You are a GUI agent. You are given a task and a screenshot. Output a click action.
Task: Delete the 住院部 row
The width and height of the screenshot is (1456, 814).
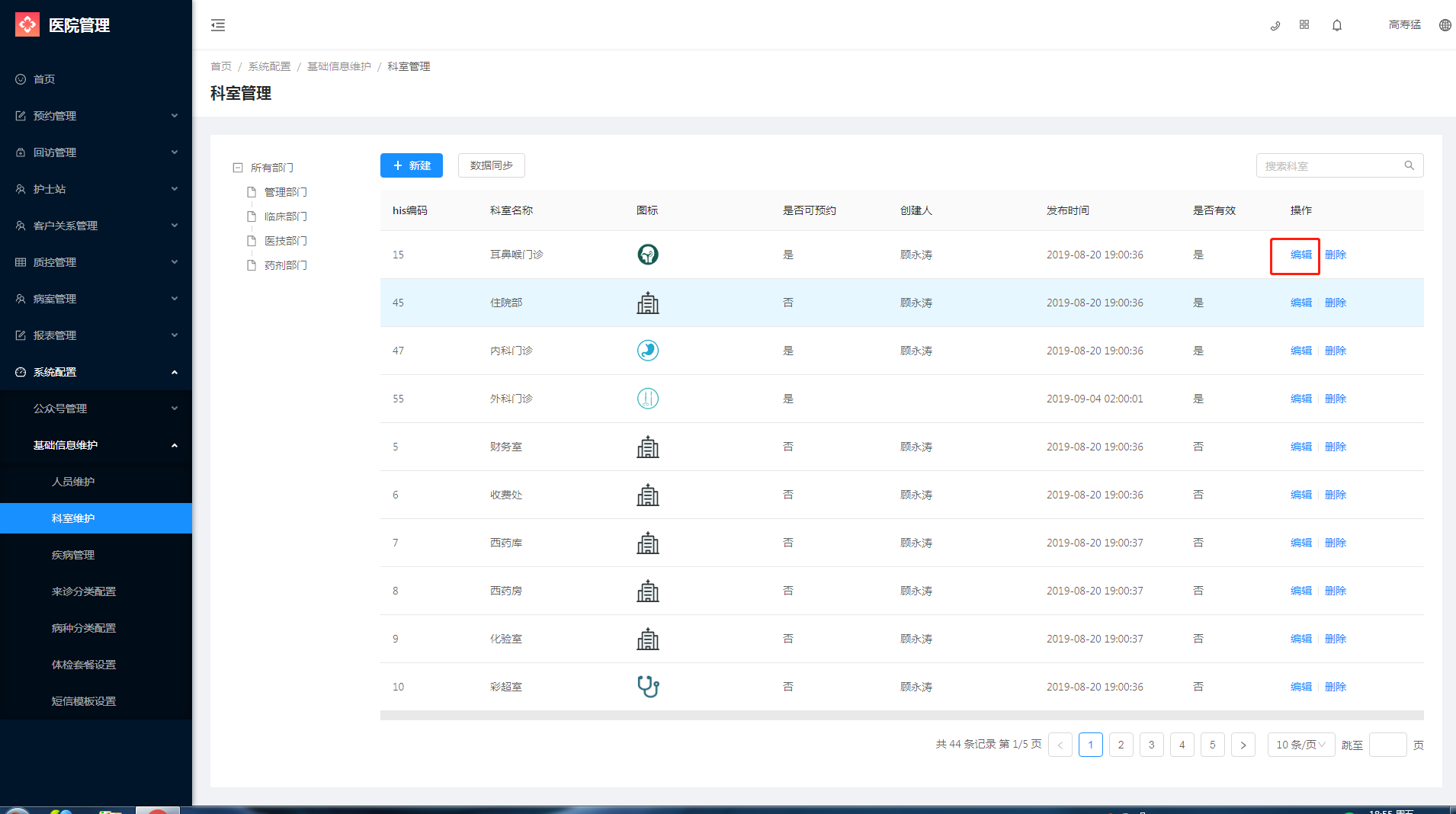point(1336,303)
